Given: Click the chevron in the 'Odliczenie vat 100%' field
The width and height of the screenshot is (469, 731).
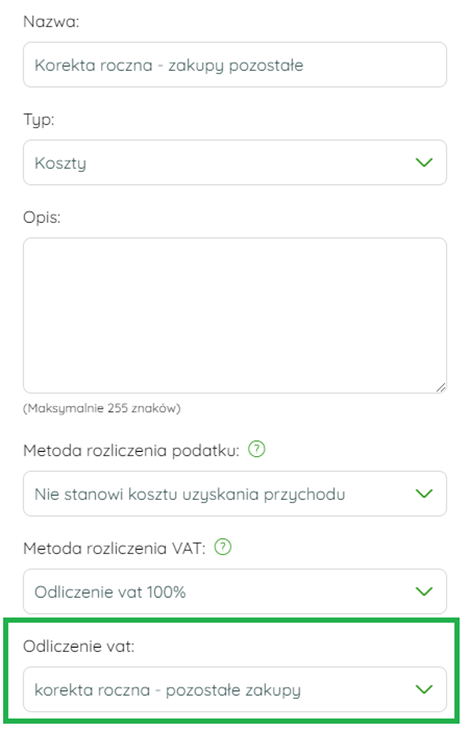Looking at the screenshot, I should 424,592.
